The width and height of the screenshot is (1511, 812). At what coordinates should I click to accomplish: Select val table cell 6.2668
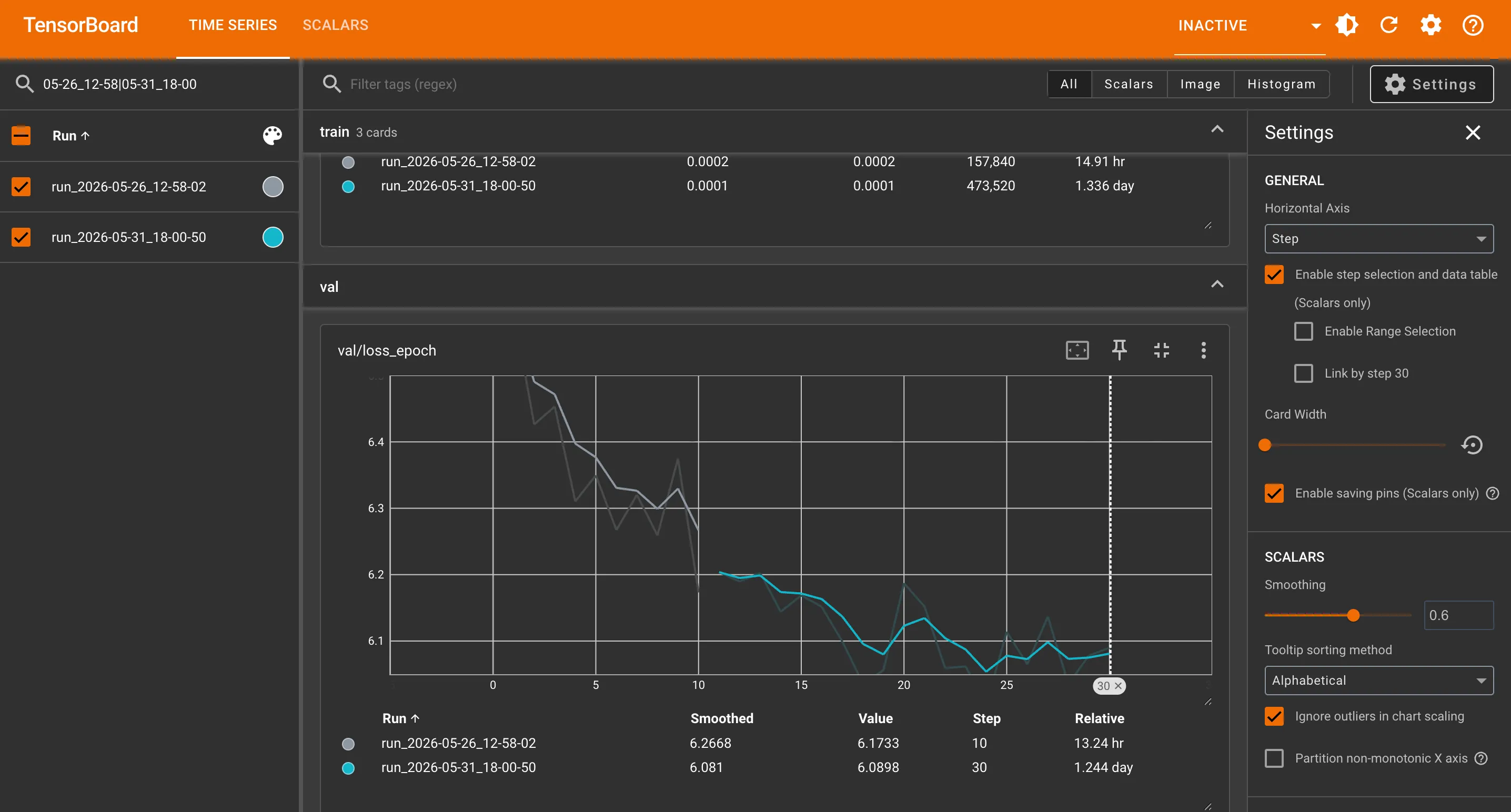710,744
